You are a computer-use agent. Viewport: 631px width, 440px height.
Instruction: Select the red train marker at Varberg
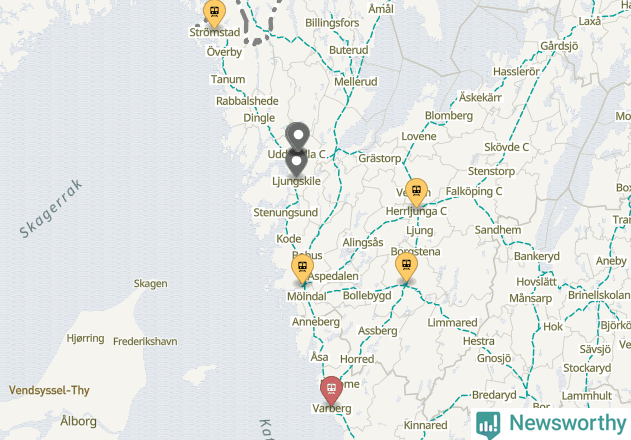pos(331,390)
